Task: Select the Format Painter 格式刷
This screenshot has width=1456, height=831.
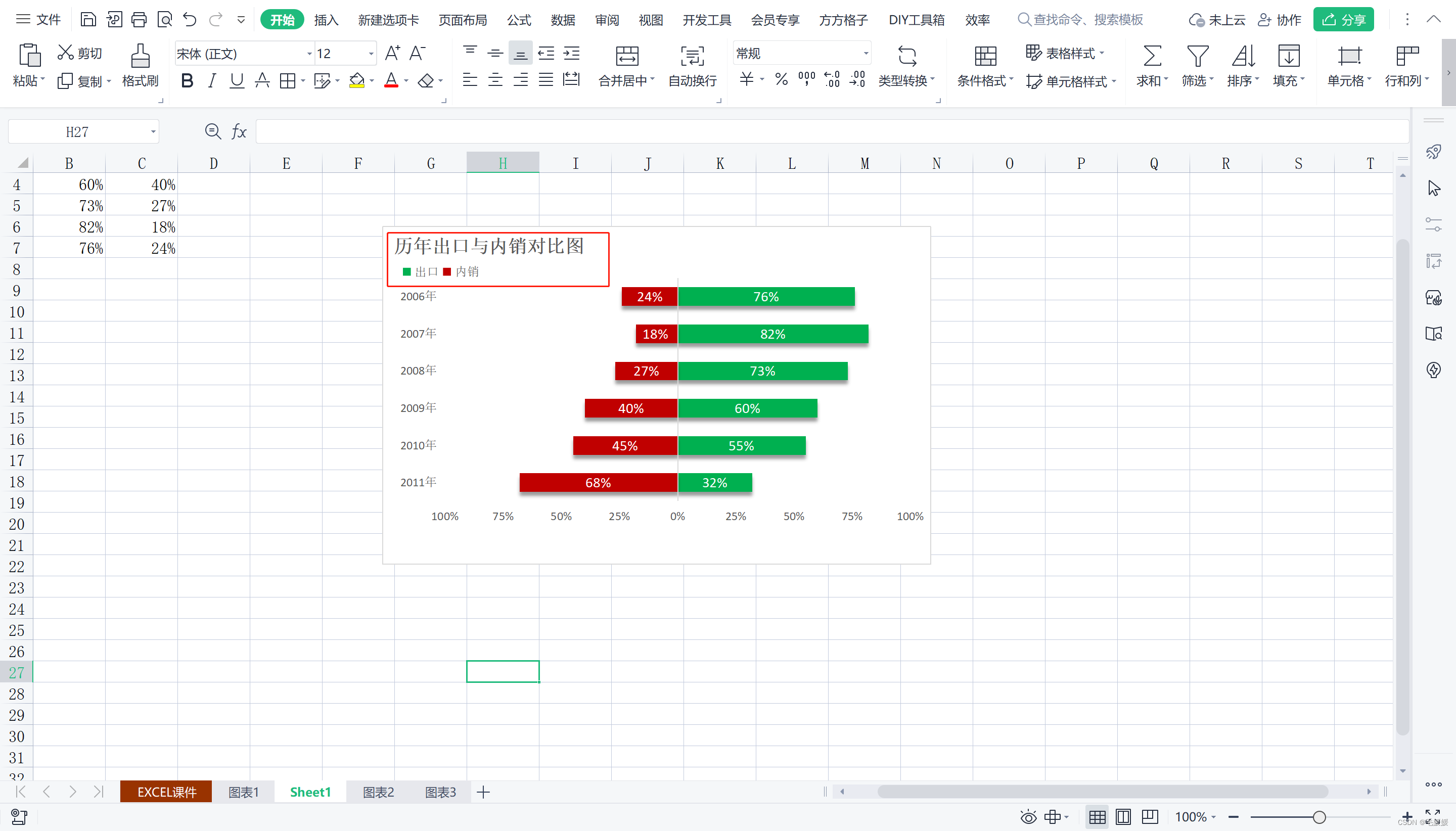Action: point(140,65)
